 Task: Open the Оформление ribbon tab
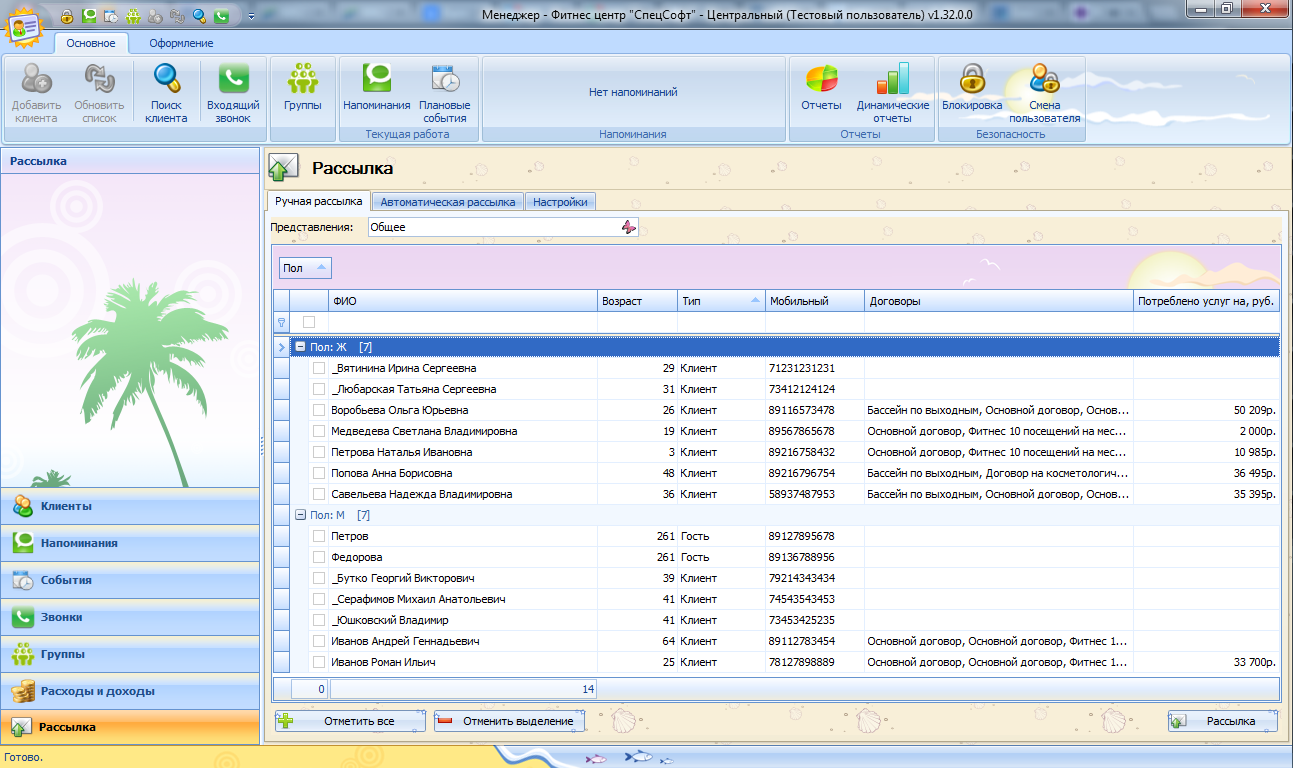pyautogui.click(x=181, y=43)
